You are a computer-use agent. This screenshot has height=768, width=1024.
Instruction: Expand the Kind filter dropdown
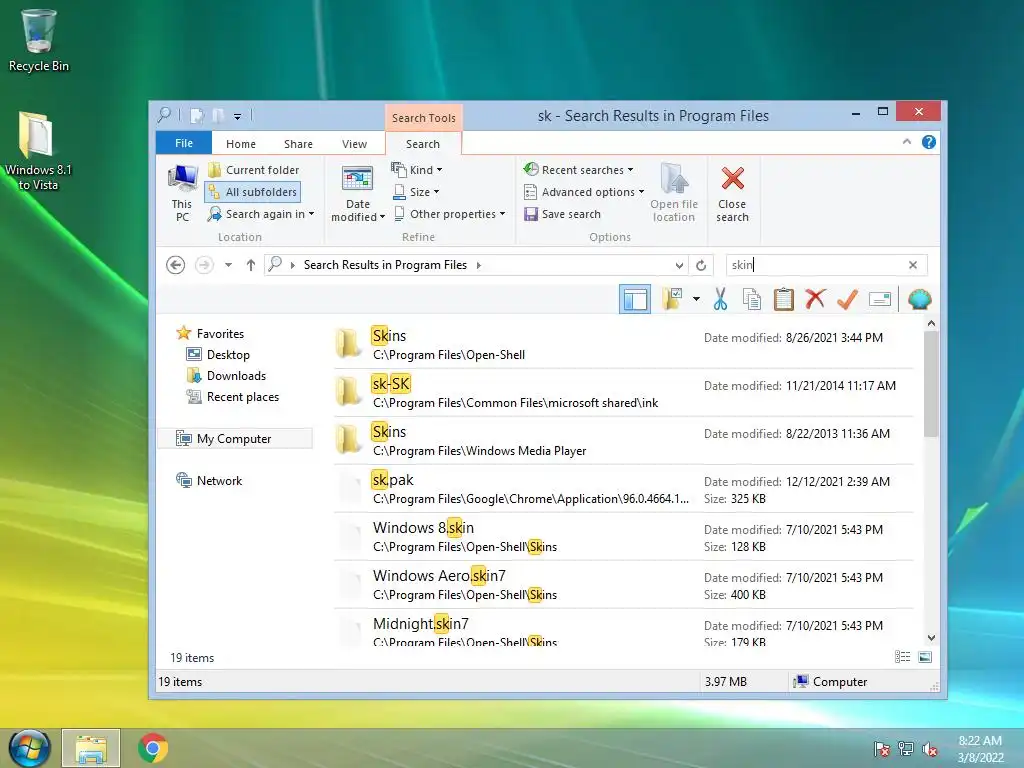pos(417,170)
